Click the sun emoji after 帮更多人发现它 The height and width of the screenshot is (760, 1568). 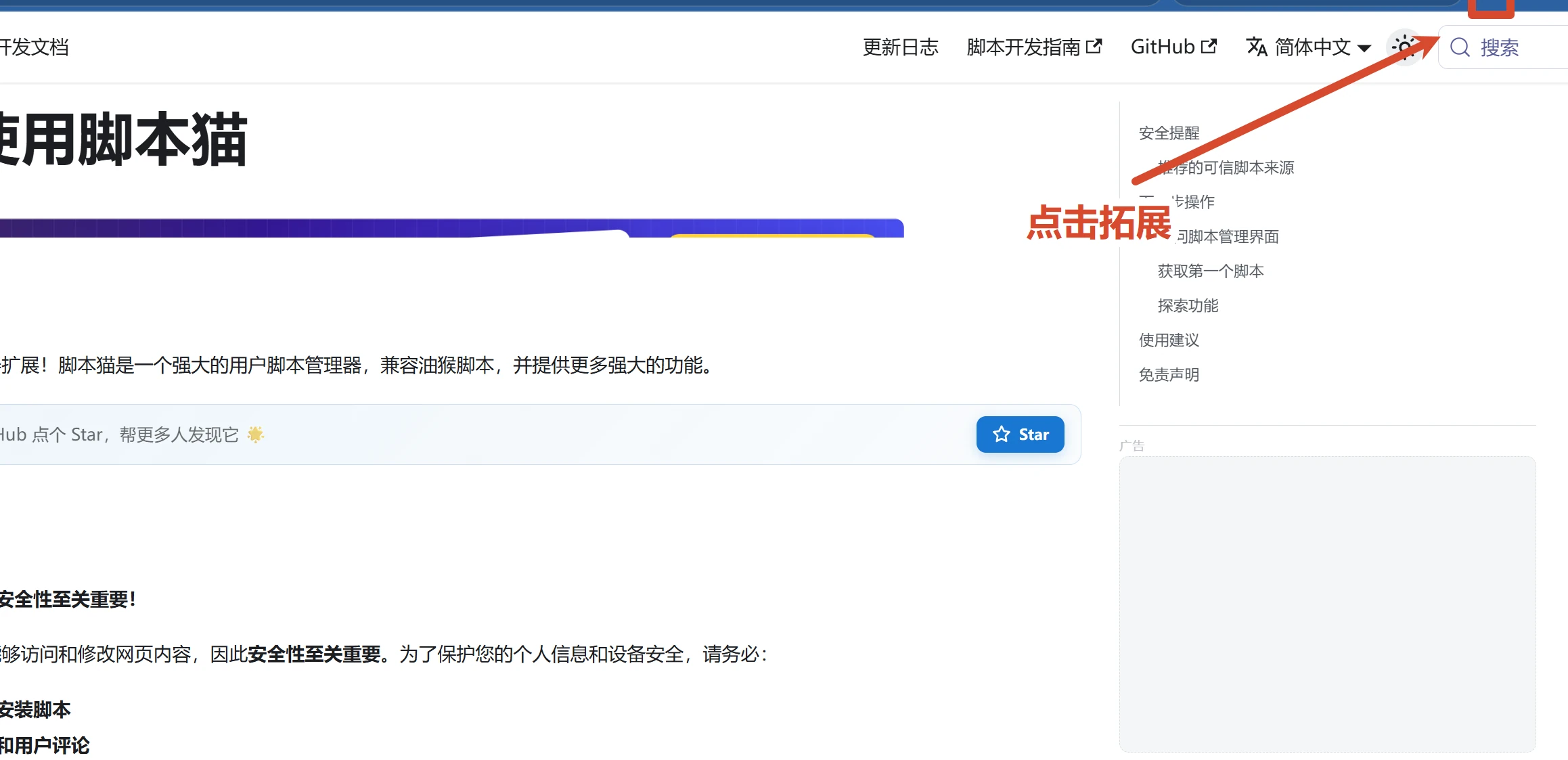[x=256, y=434]
